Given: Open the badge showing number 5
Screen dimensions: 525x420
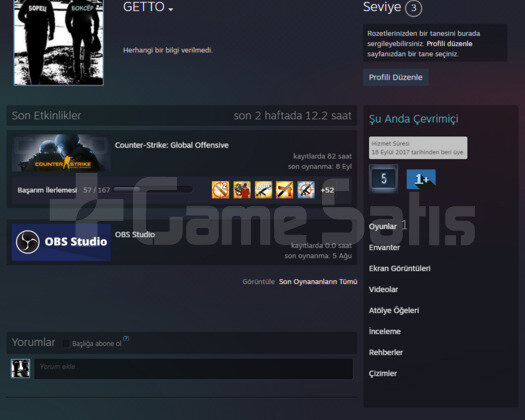Looking at the screenshot, I should 383,179.
